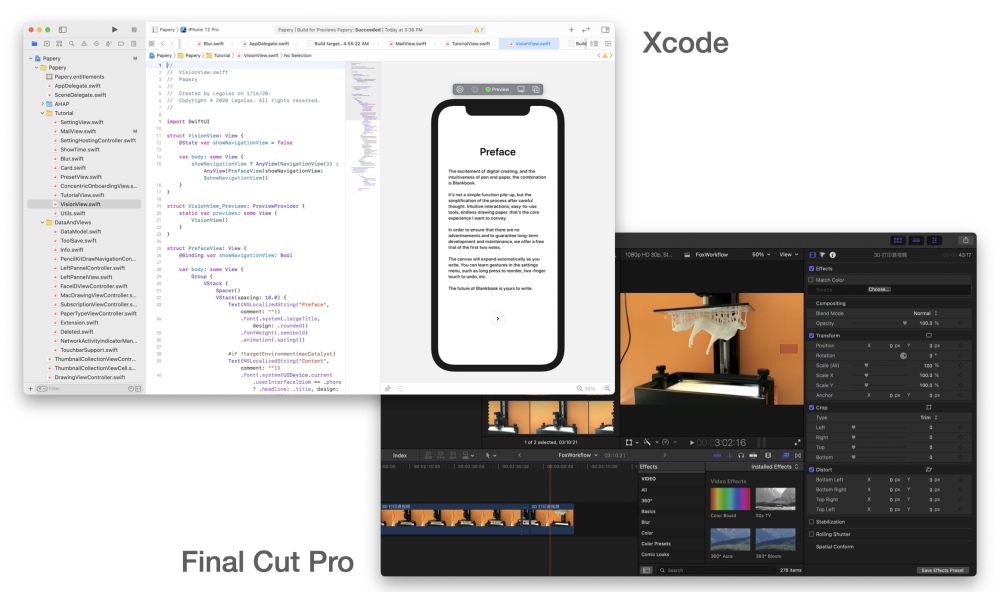This screenshot has height=592, width=1000.
Task: Click the Final Cut Pro headphones solo icon
Action: [x=741, y=455]
